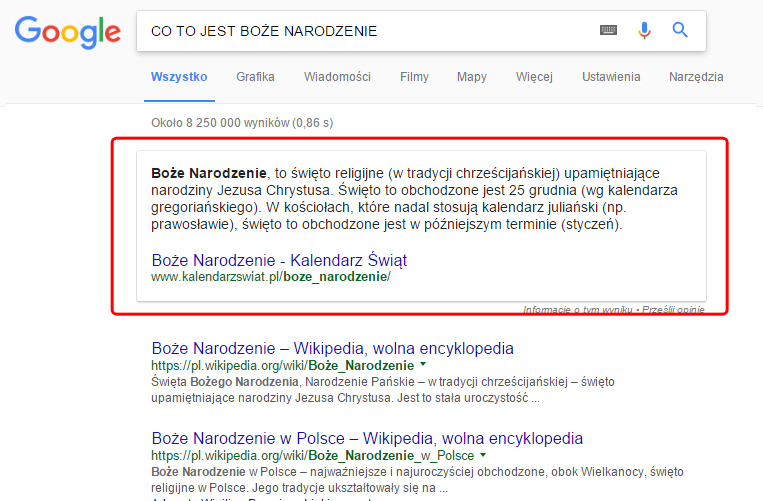Click the magnifying glass search icon
Image resolution: width=763 pixels, height=501 pixels.
pos(680,31)
